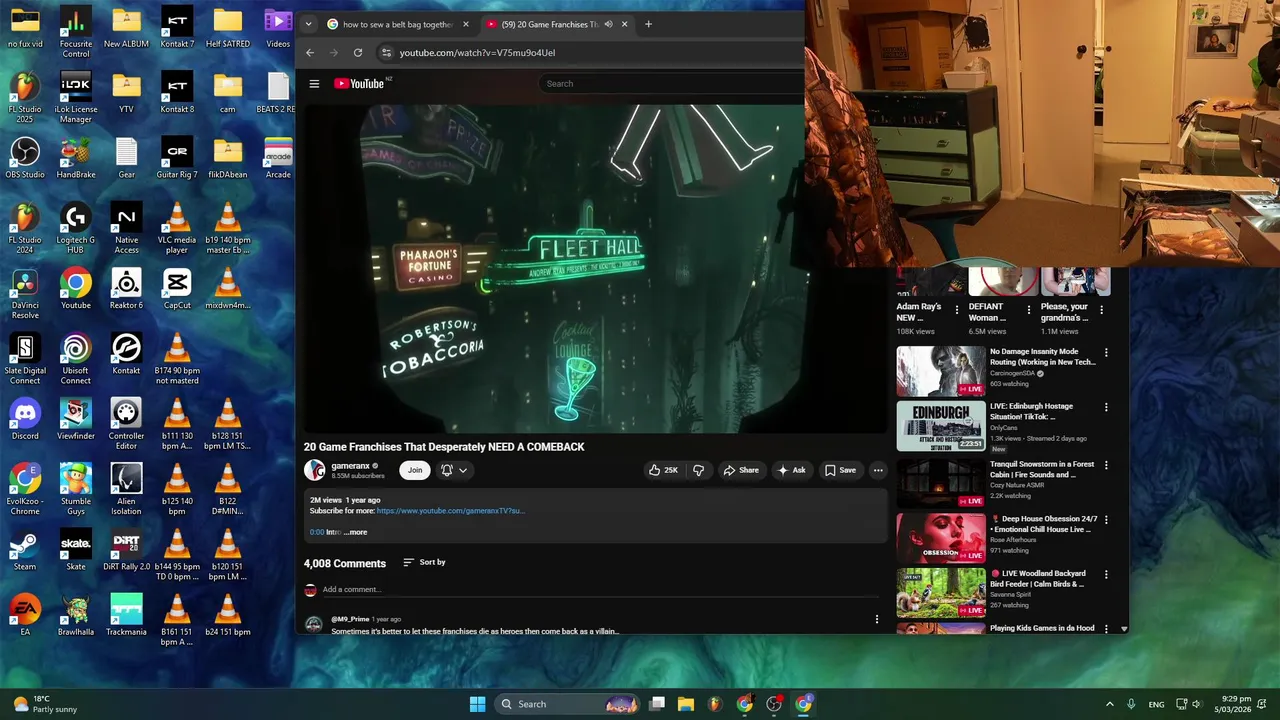1280x720 pixels.
Task: Go back in the browser
Action: pos(310,53)
